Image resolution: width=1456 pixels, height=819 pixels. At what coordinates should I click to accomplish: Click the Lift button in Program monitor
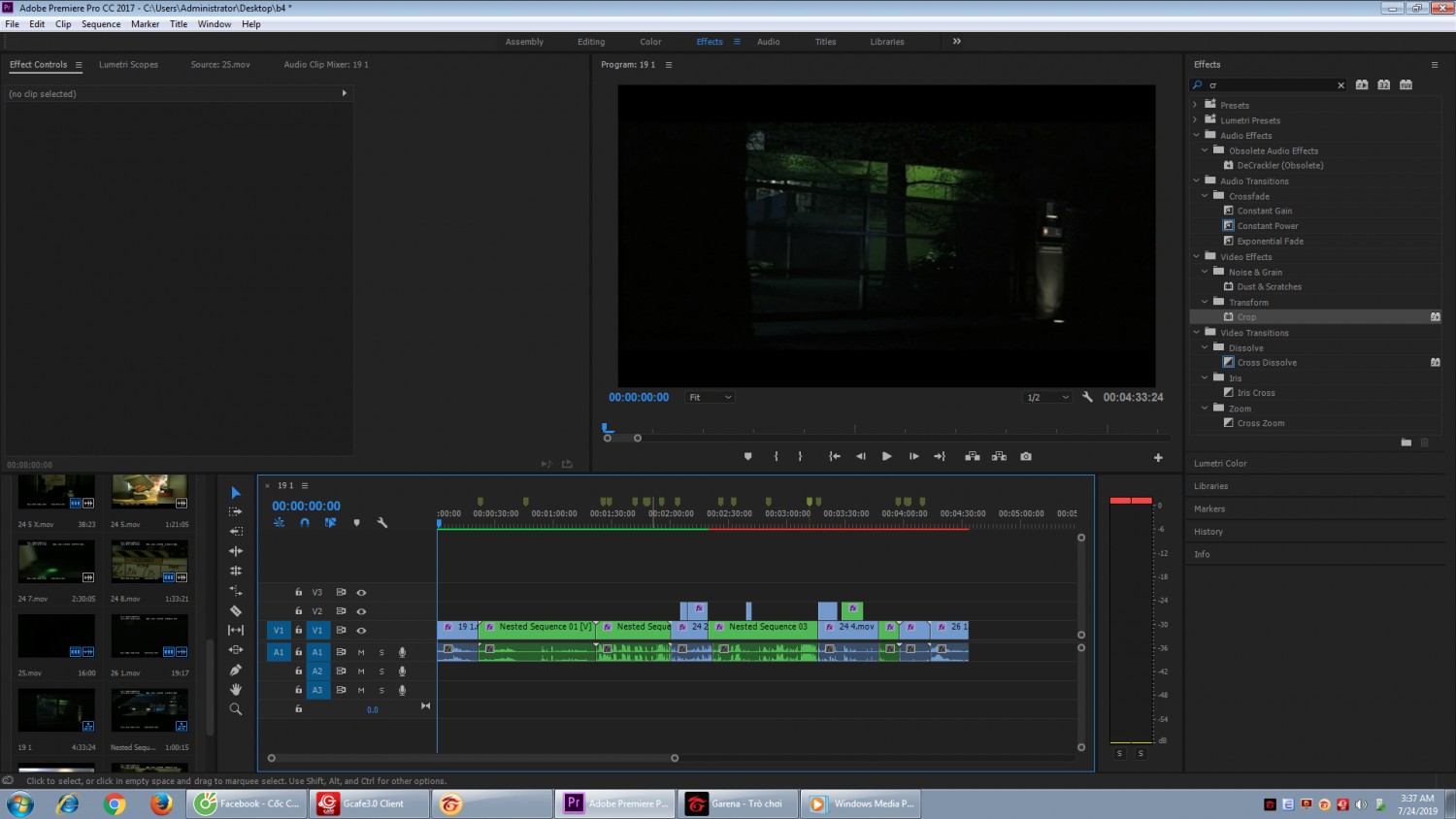coord(972,456)
